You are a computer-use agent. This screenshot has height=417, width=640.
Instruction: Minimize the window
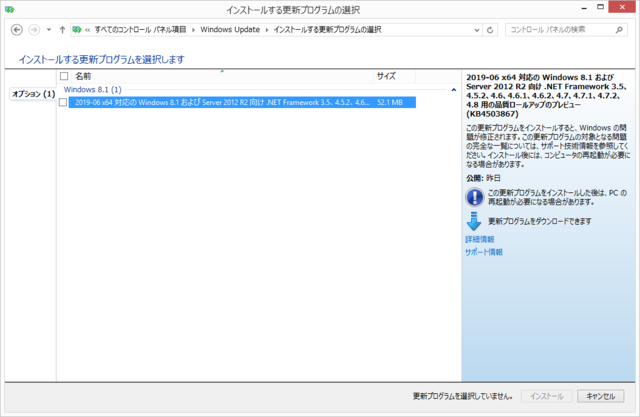(584, 8)
